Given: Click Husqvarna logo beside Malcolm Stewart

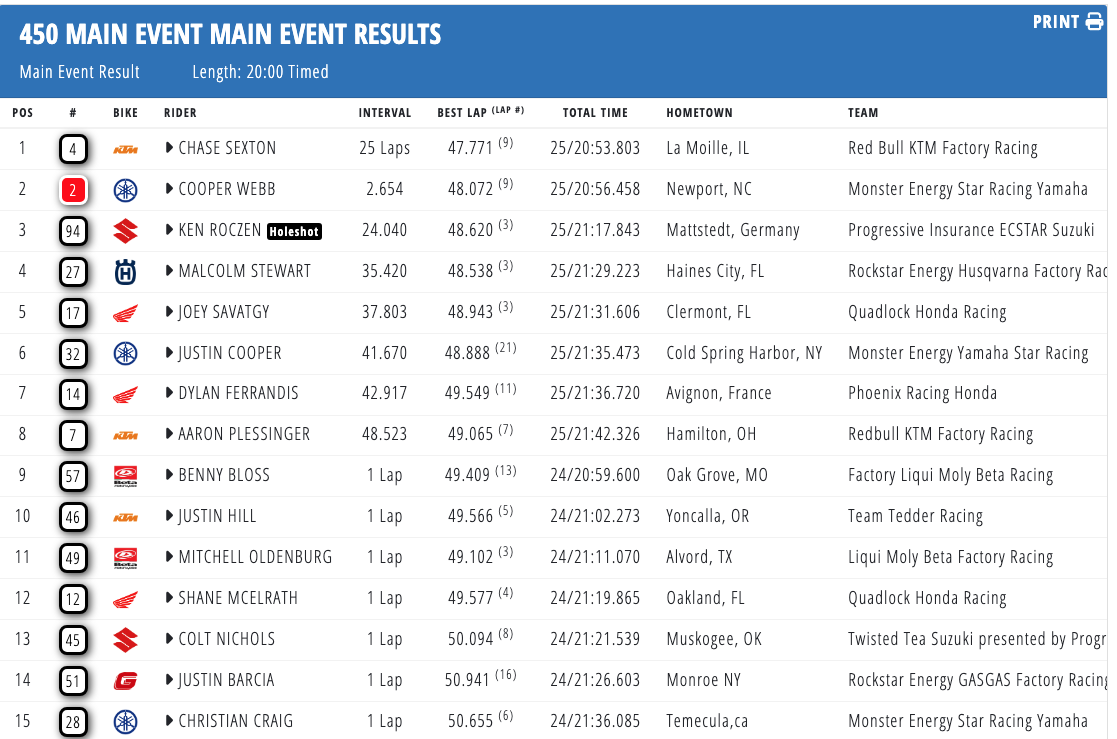Looking at the screenshot, I should tap(125, 272).
